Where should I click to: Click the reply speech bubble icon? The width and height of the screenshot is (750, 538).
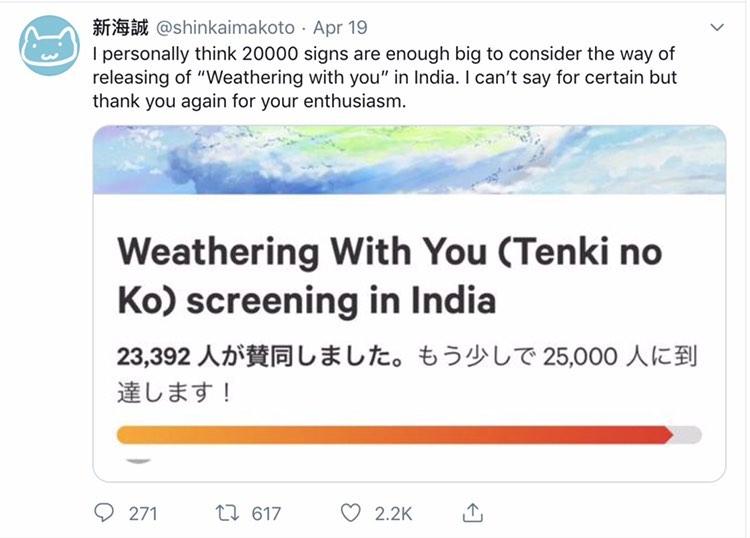click(105, 513)
